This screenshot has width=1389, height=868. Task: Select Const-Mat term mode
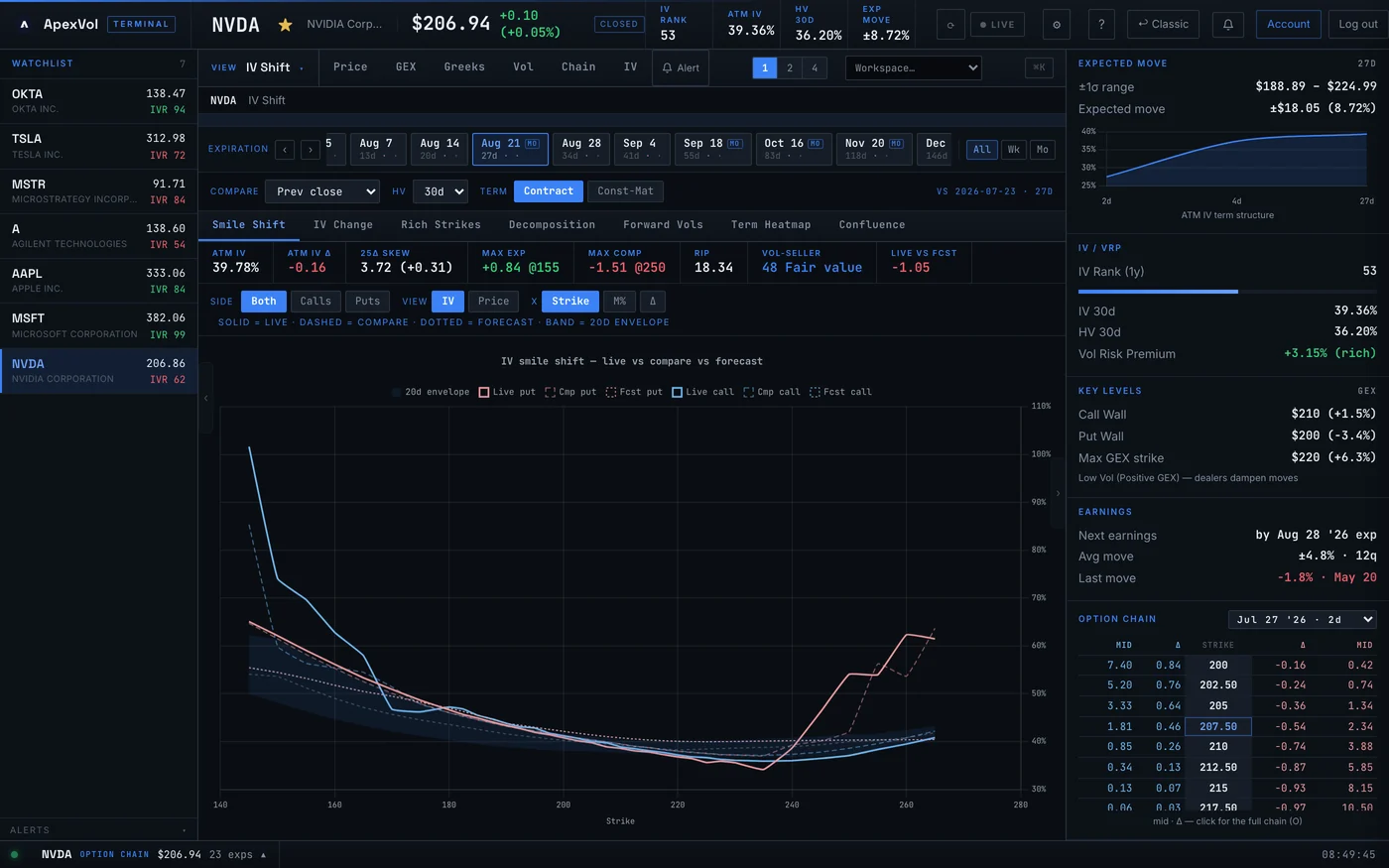tap(626, 191)
